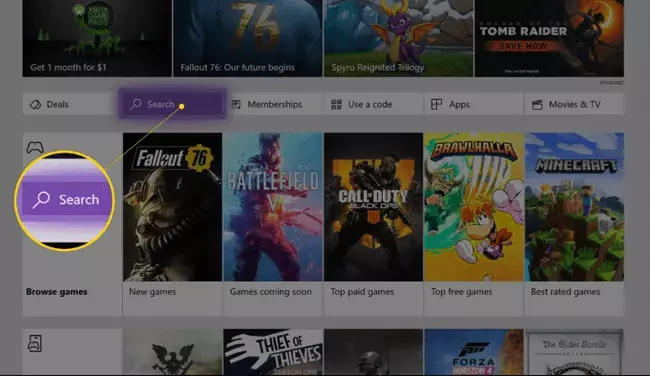The height and width of the screenshot is (376, 650).
Task: Click the Top paid games caption
Action: (x=362, y=291)
